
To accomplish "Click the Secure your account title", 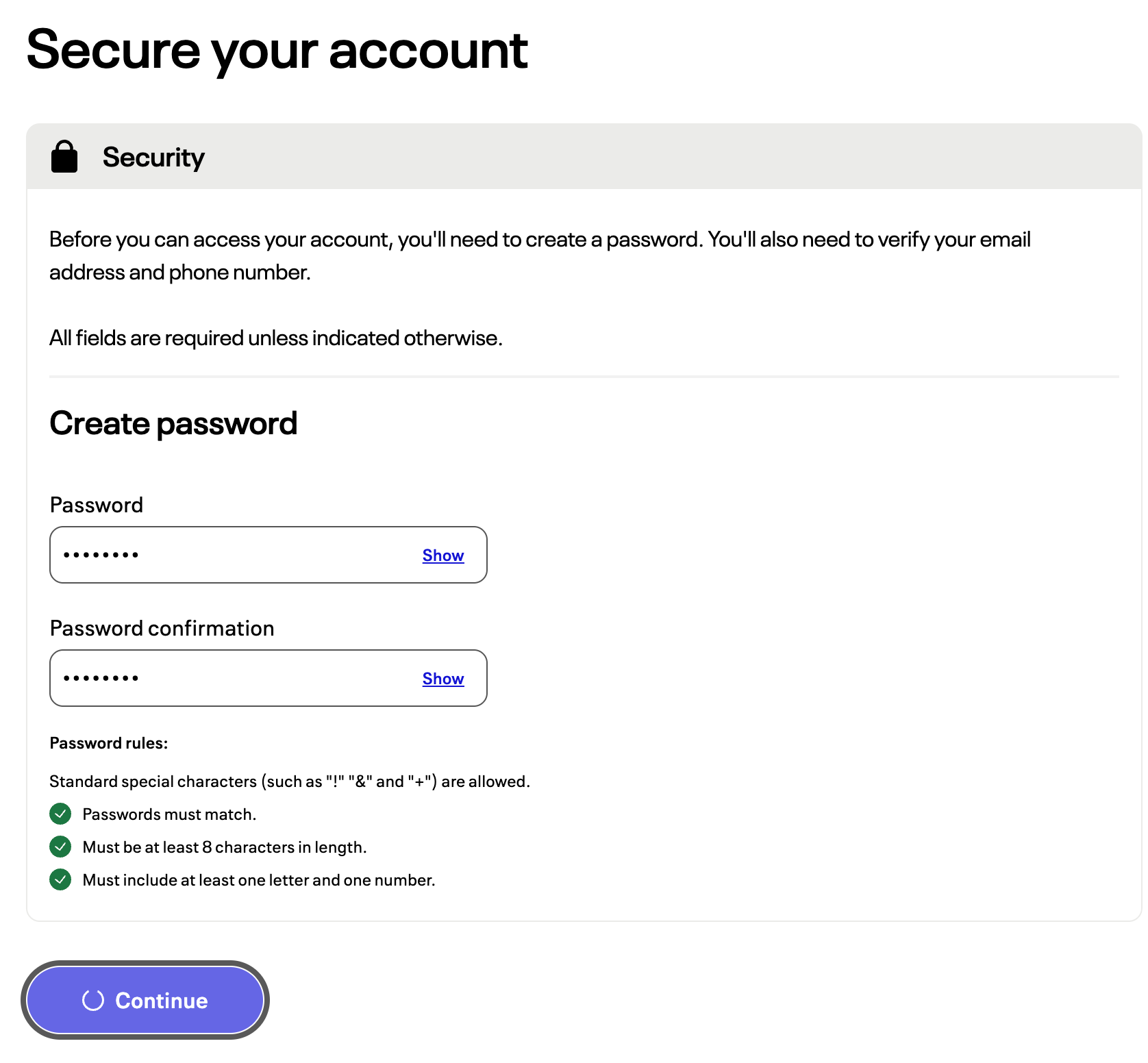I will pyautogui.click(x=277, y=51).
